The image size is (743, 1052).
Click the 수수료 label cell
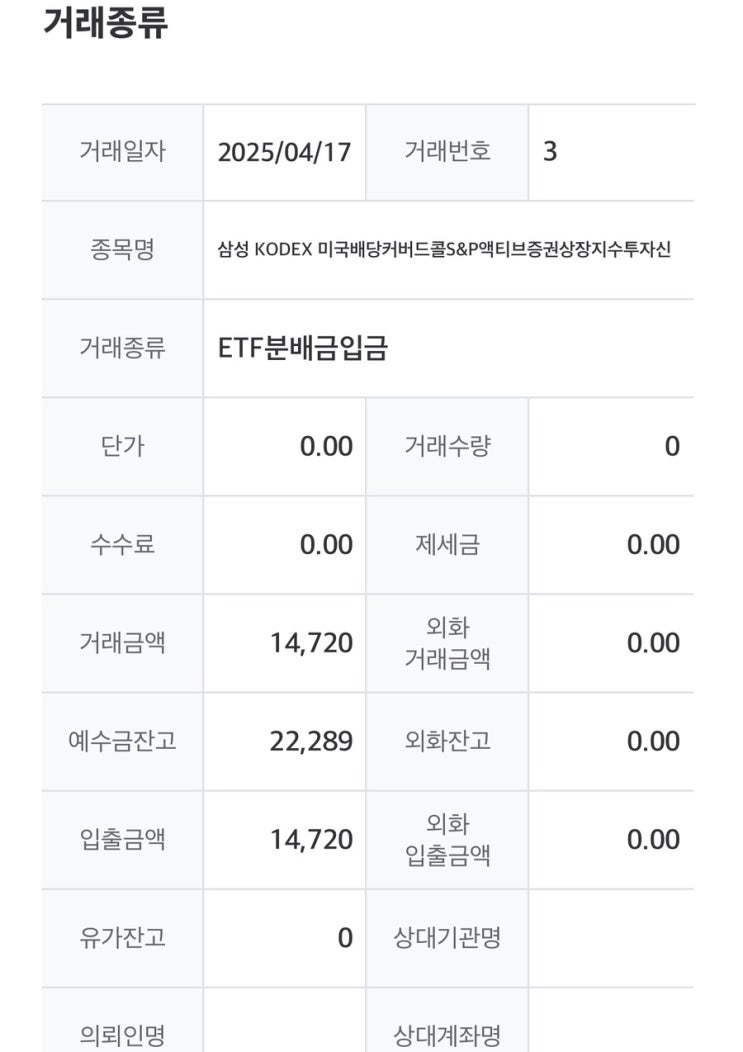click(122, 544)
